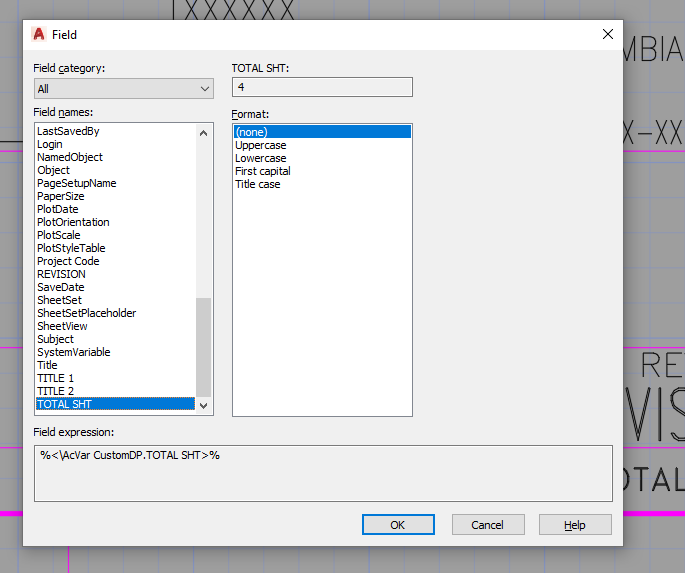Select TOTAL SHT field name
Screen dimensions: 685x573
(x=115, y=404)
